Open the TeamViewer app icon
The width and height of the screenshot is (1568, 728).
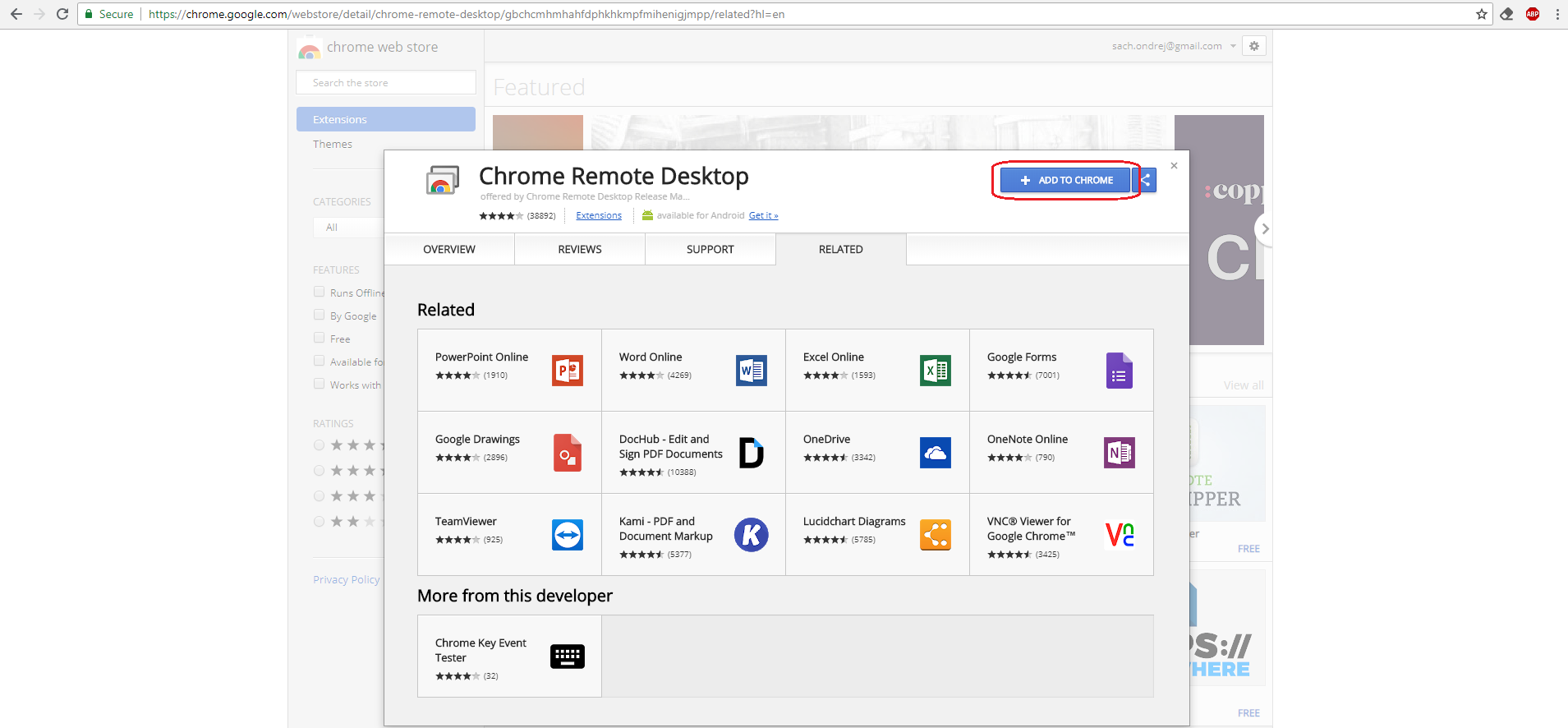point(567,535)
